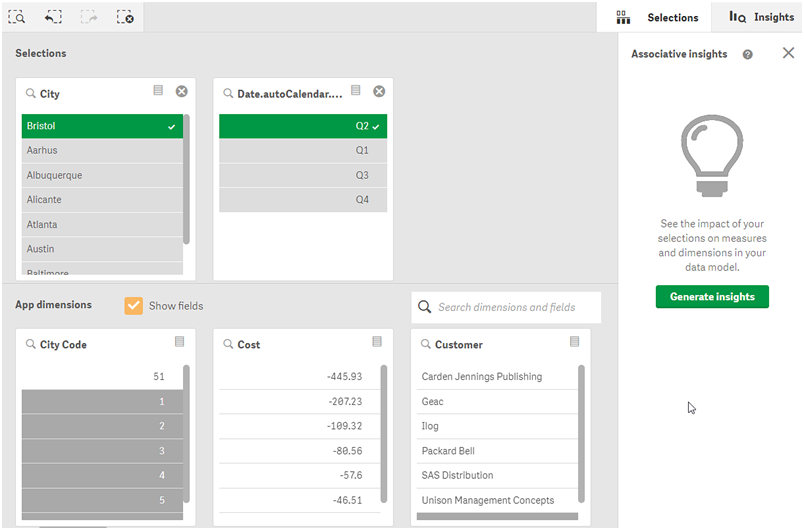The width and height of the screenshot is (804, 532).
Task: Clear the City field selection
Action: point(181,92)
